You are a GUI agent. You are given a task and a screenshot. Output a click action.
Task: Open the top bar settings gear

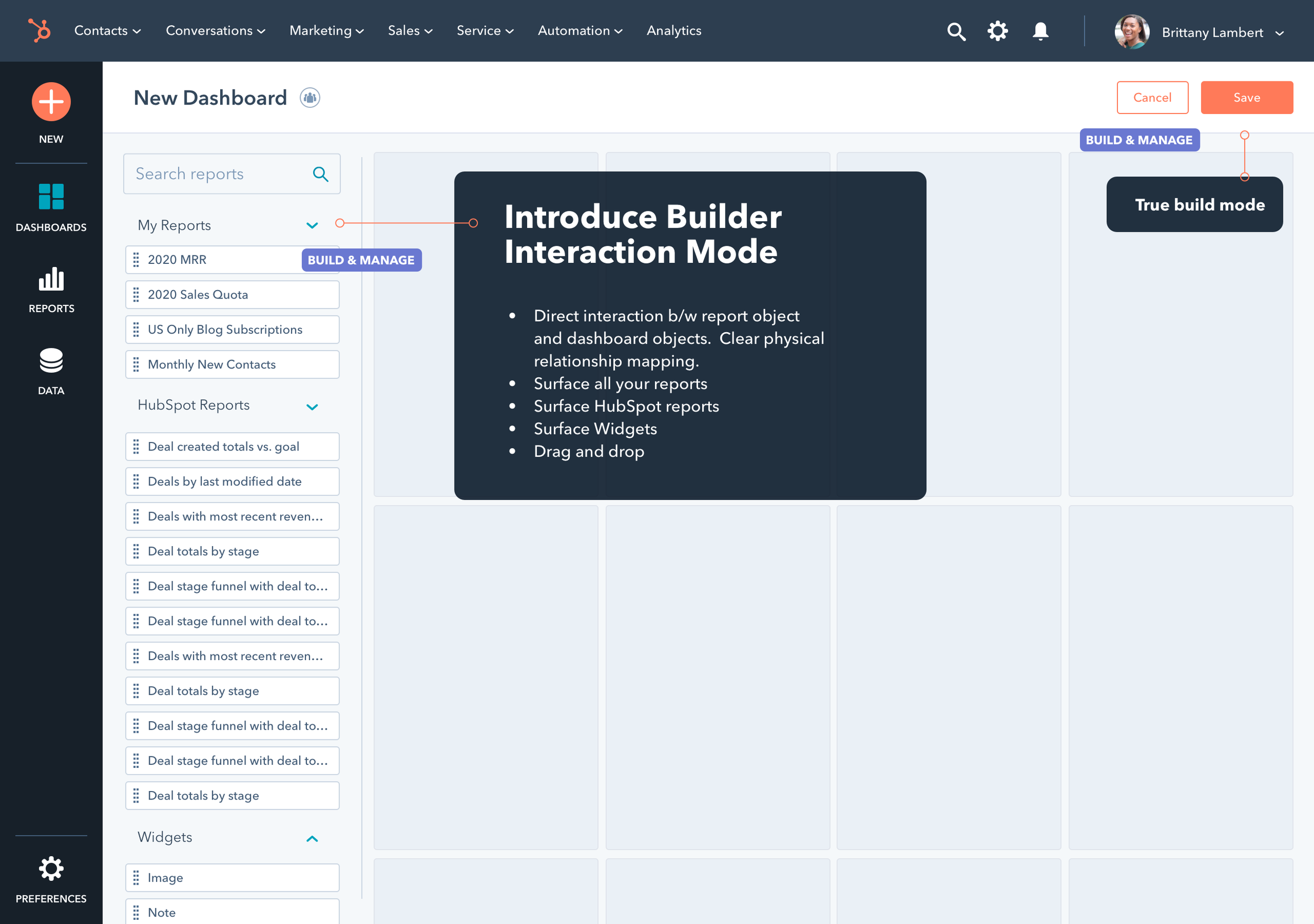(998, 31)
